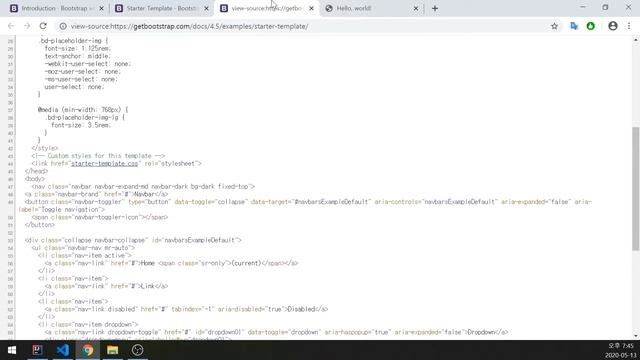Click the dropdown-toggle 'Dropdown' source line

click(276, 332)
